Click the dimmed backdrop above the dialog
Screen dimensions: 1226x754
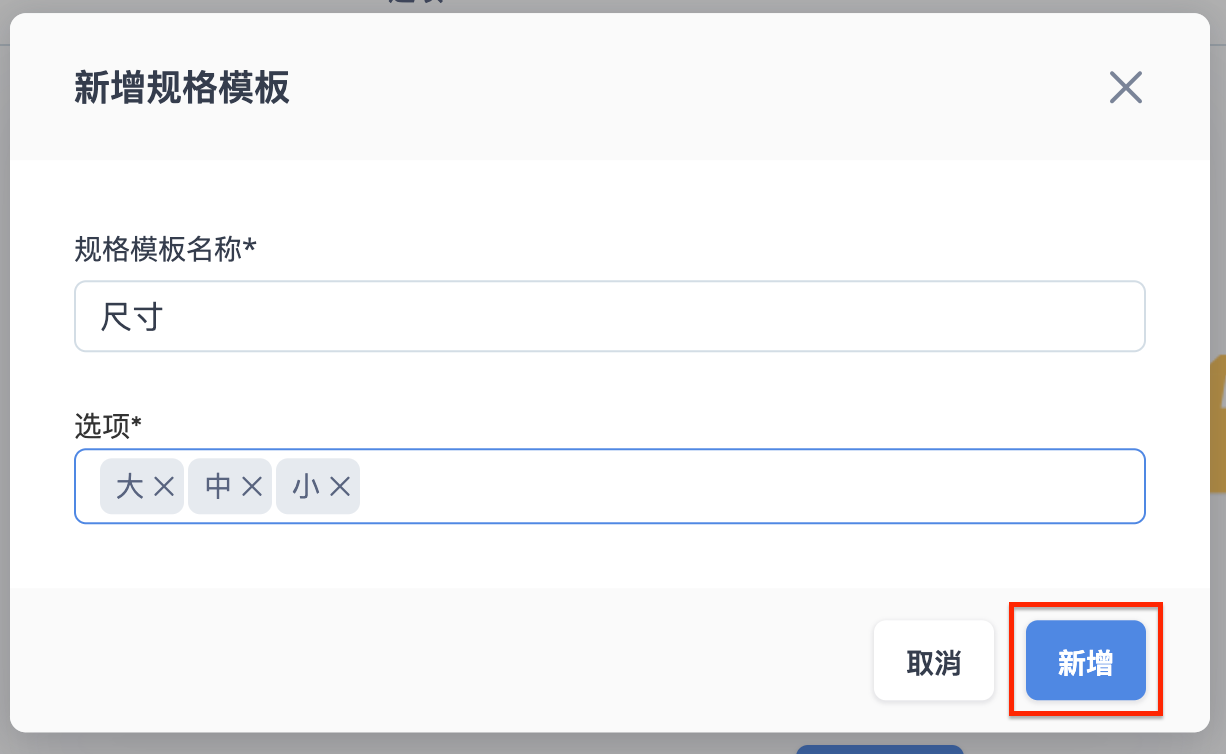click(700, 5)
